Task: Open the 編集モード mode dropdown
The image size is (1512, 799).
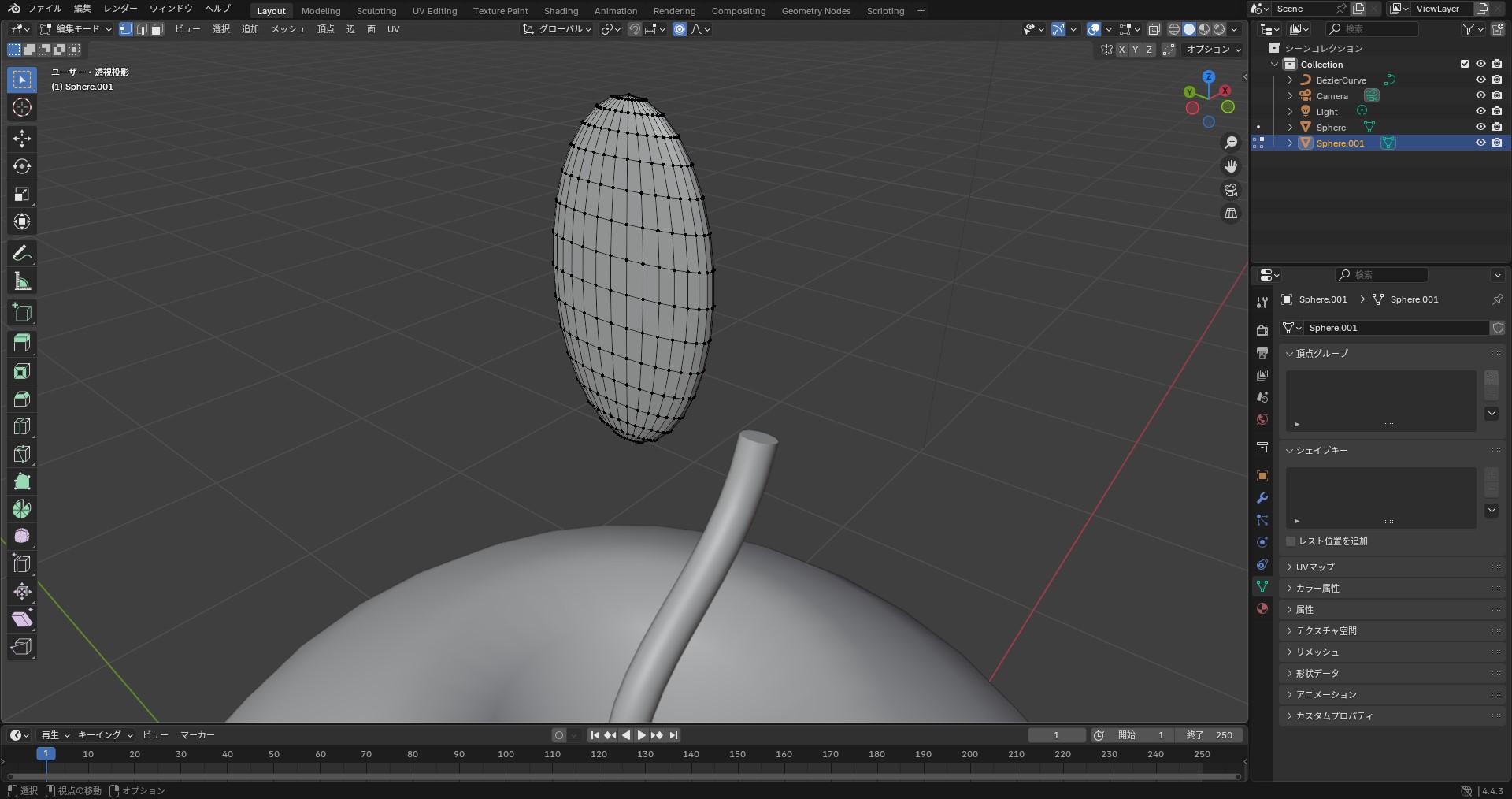Action: click(75, 29)
